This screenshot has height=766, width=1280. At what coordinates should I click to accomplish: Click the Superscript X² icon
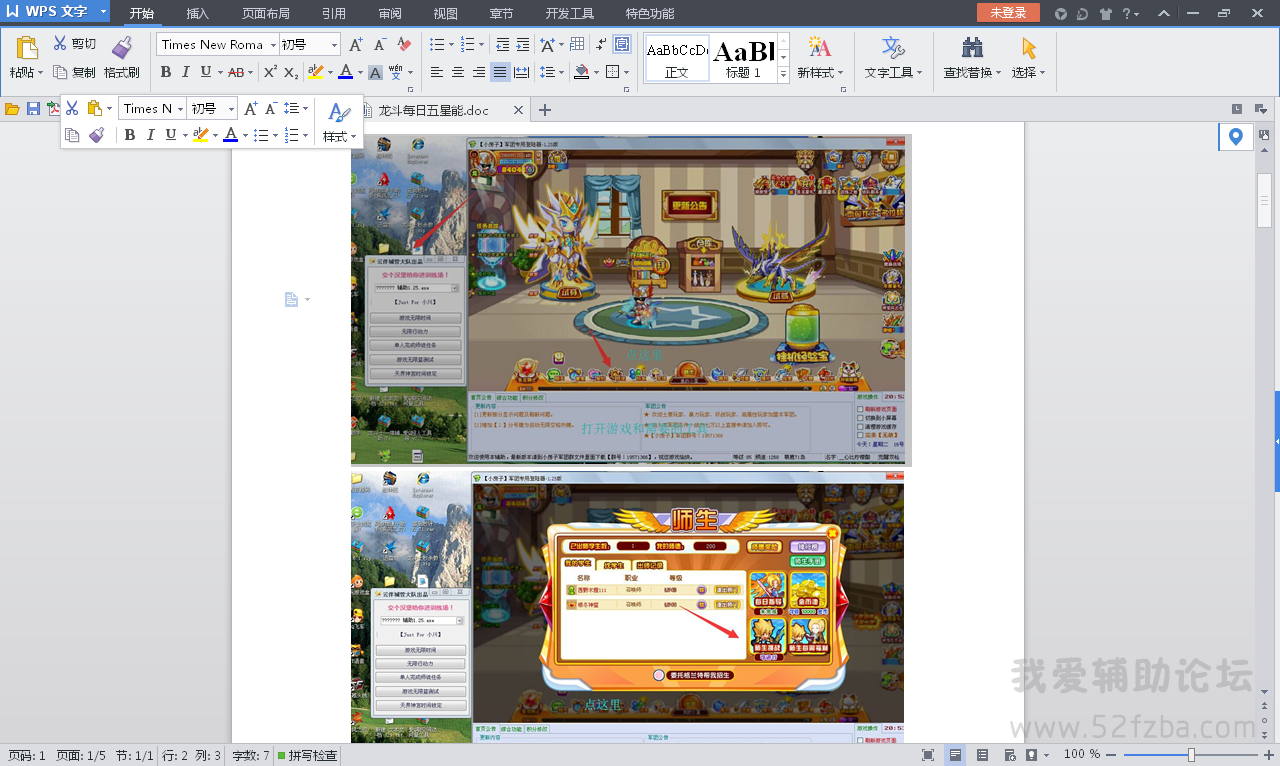click(x=270, y=72)
